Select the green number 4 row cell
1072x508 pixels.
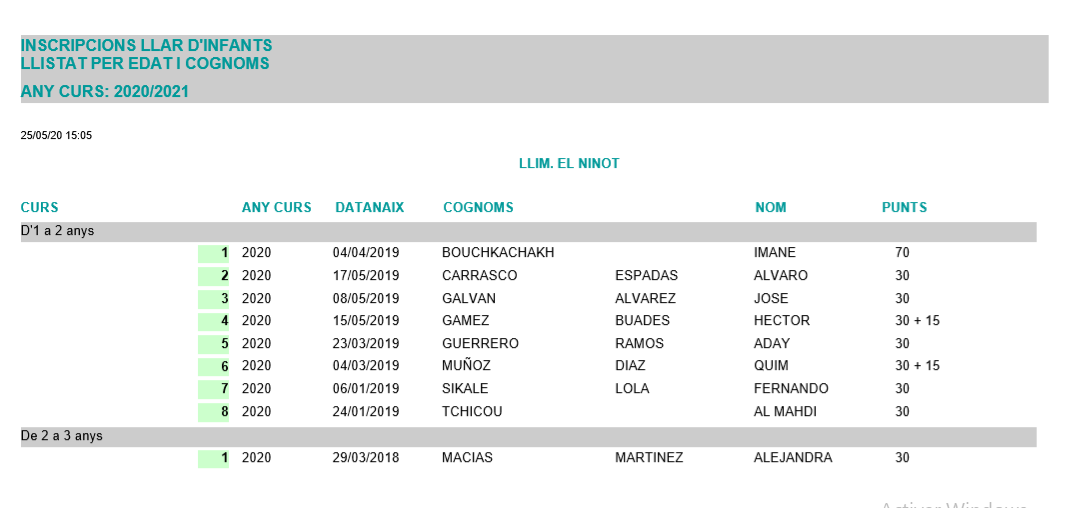pyautogui.click(x=213, y=321)
